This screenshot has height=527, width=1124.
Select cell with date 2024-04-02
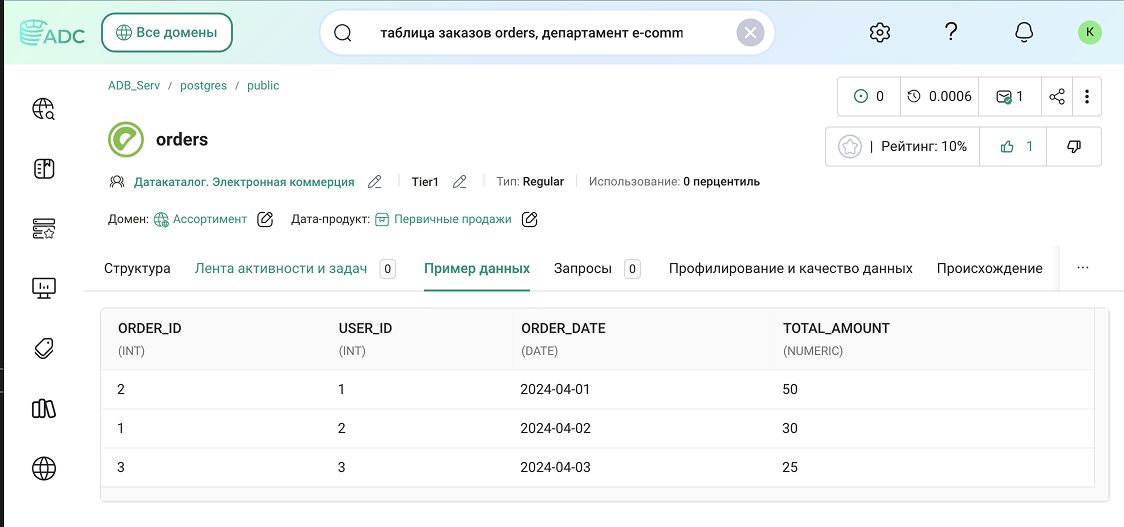(556, 428)
